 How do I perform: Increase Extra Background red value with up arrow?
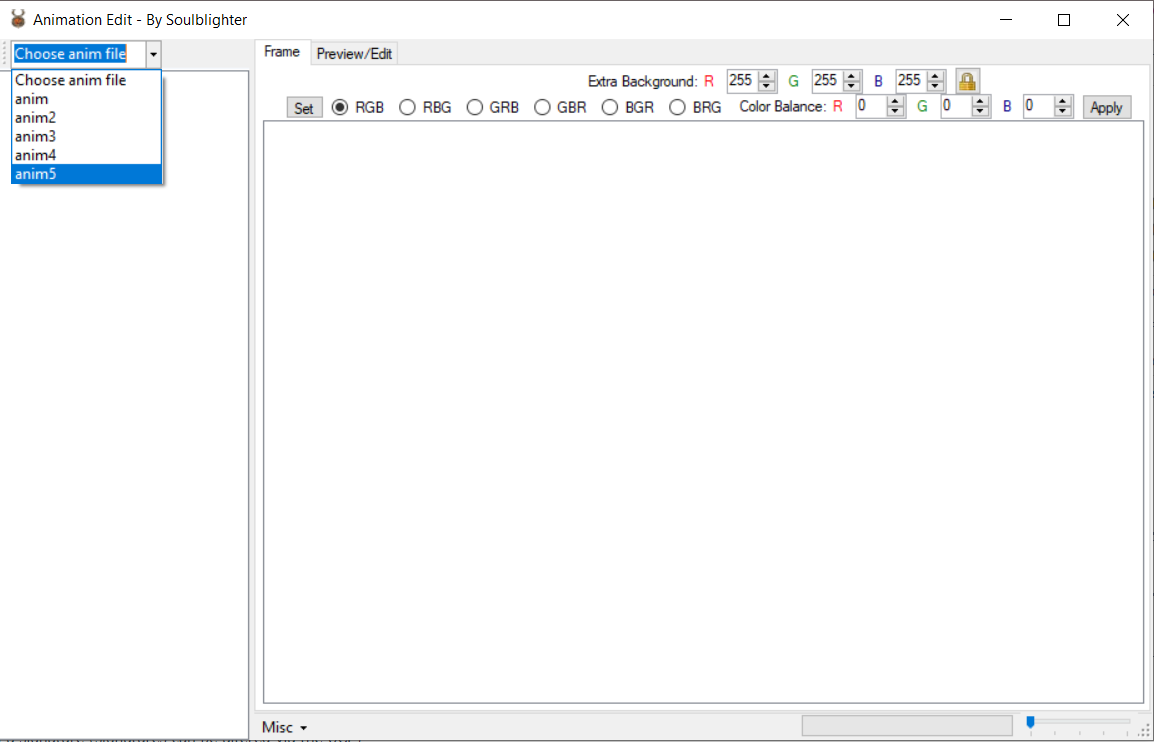click(767, 76)
